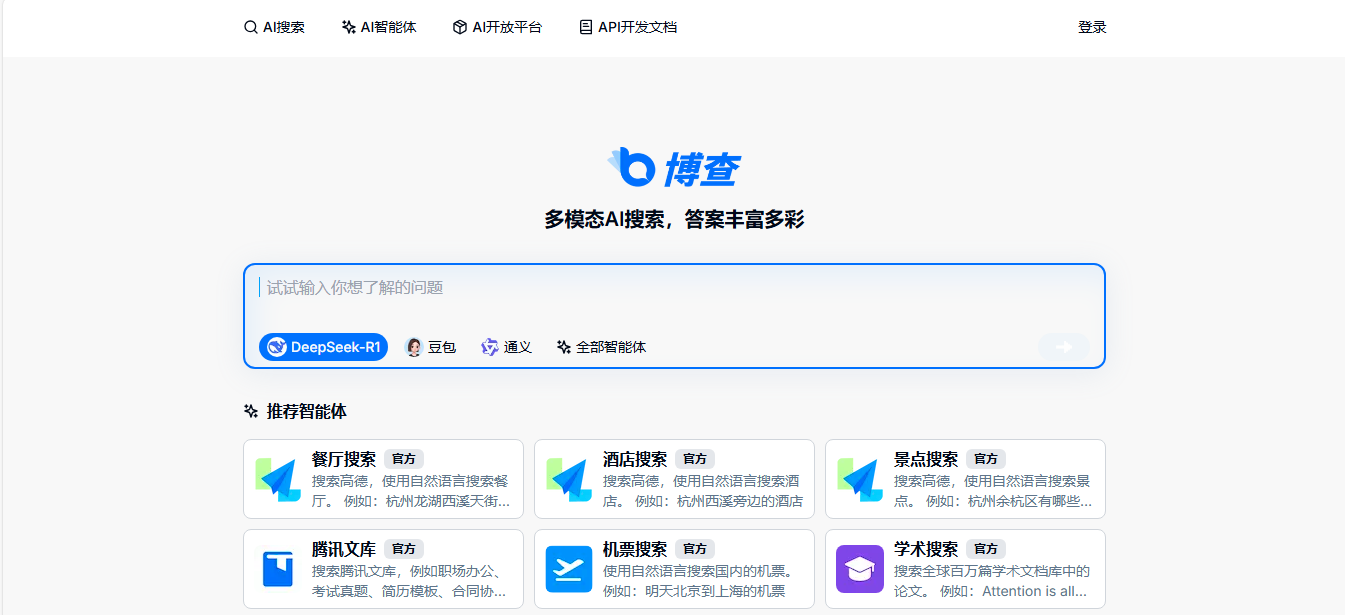Click the 官方 badge on 景点搜索
Screen dimensions: 1345x615
[x=986, y=459]
